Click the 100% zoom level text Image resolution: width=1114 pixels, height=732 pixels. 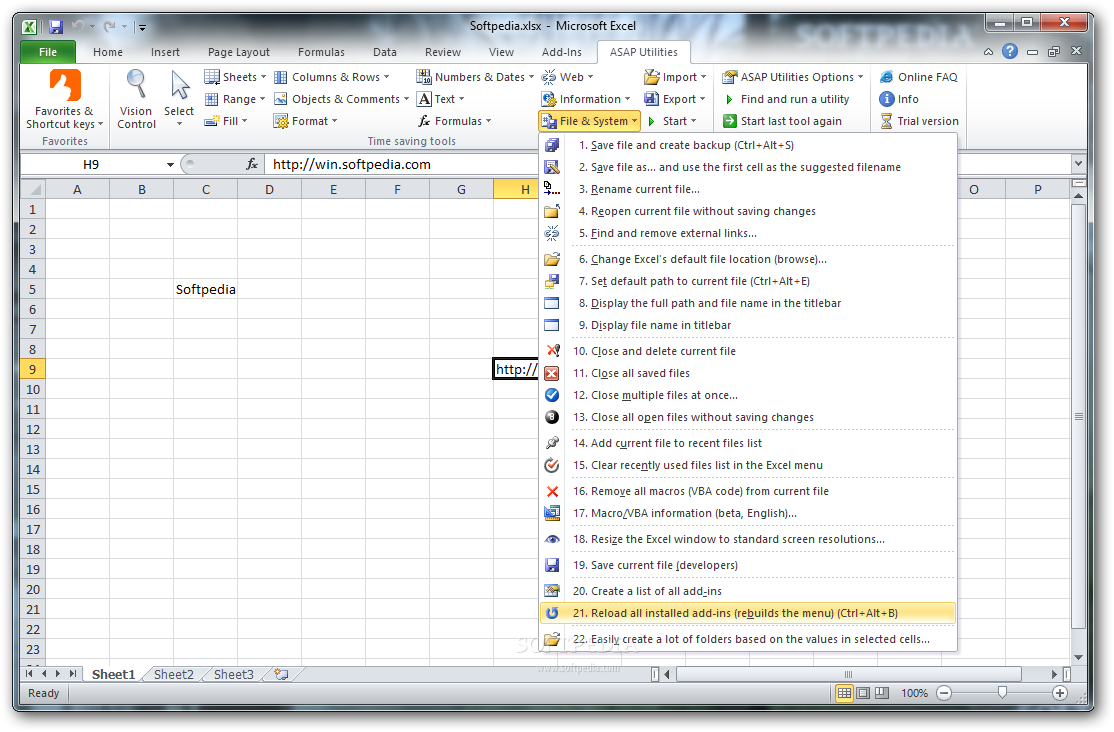pyautogui.click(x=914, y=693)
